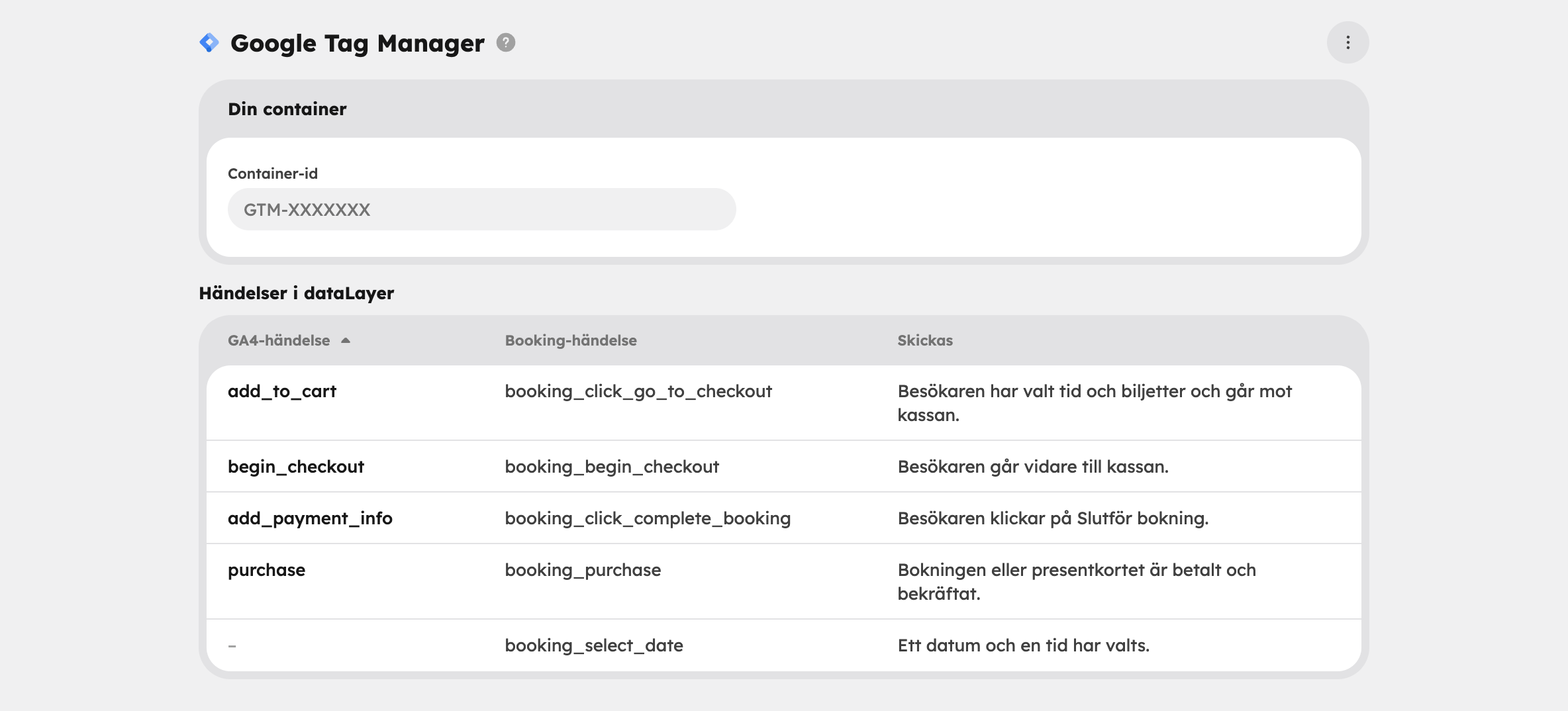
Task: Click the booking_purchase cell
Action: coord(583,570)
